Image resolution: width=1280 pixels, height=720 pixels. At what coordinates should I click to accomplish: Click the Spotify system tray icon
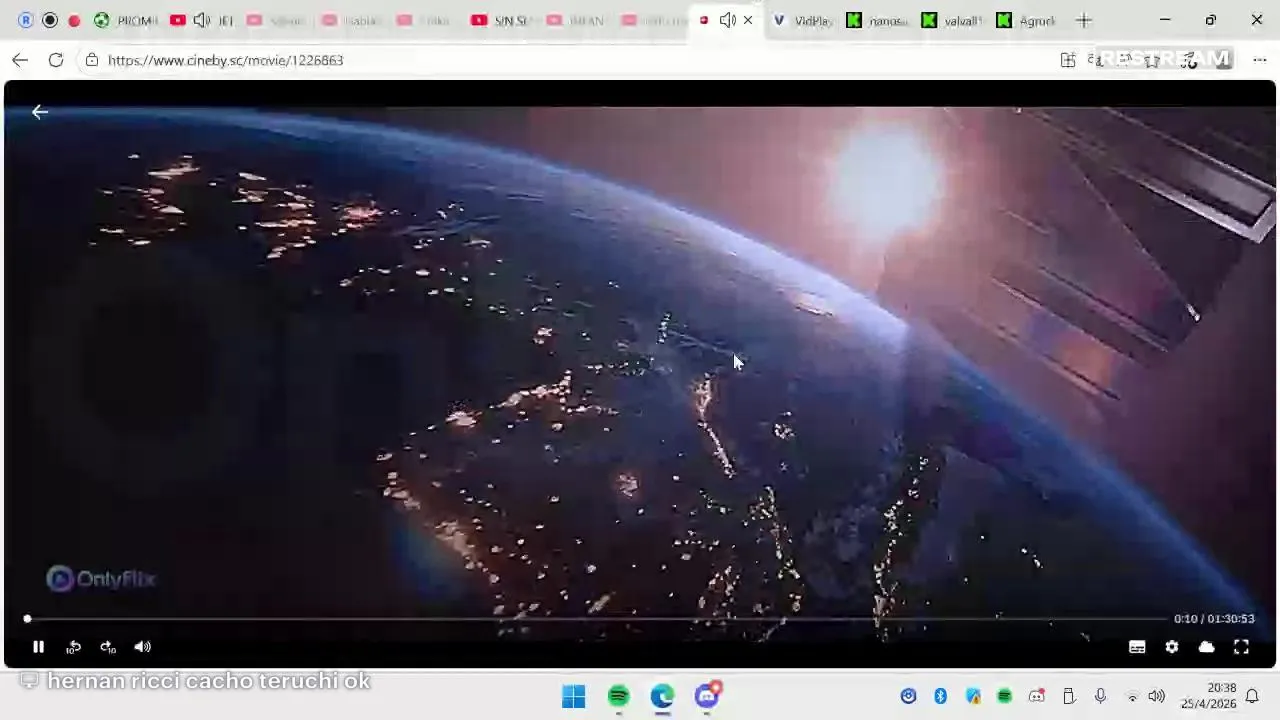point(1004,696)
